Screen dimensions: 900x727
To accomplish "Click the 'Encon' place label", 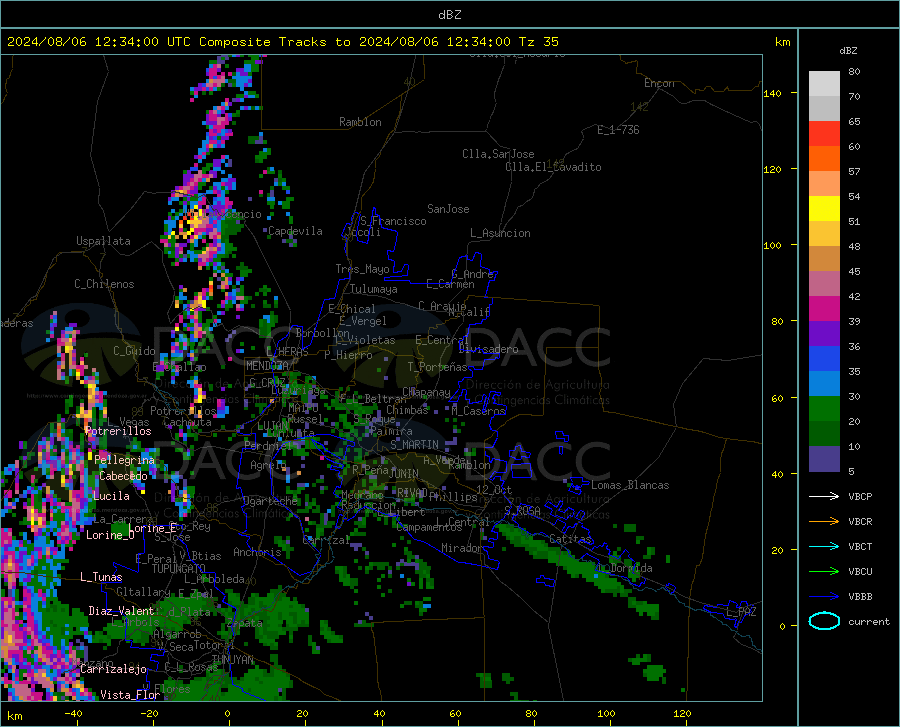I will pyautogui.click(x=659, y=83).
